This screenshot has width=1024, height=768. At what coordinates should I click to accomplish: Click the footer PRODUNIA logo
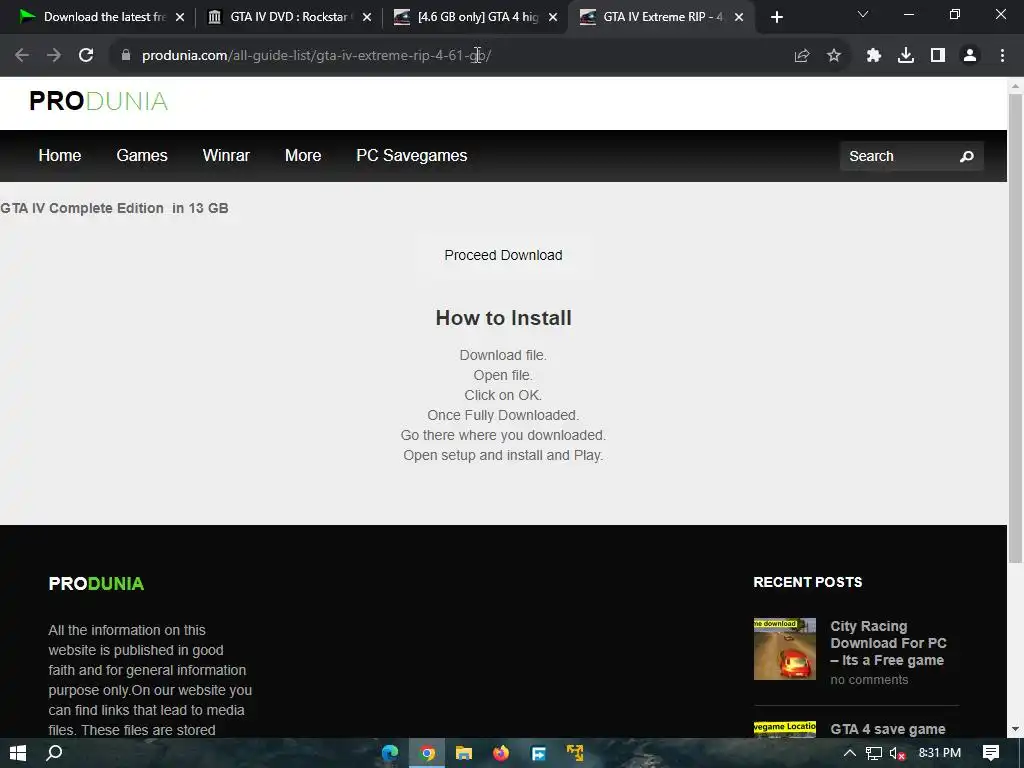click(96, 584)
